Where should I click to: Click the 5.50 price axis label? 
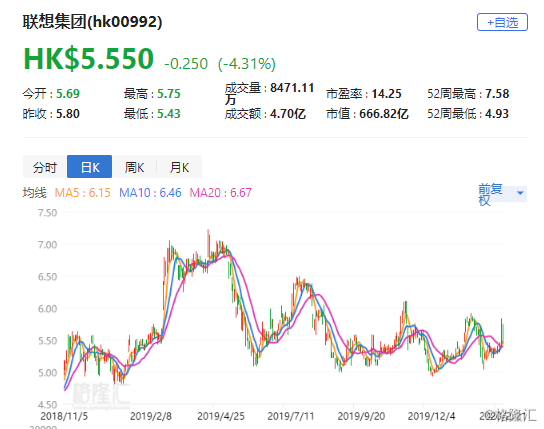pyautogui.click(x=48, y=341)
